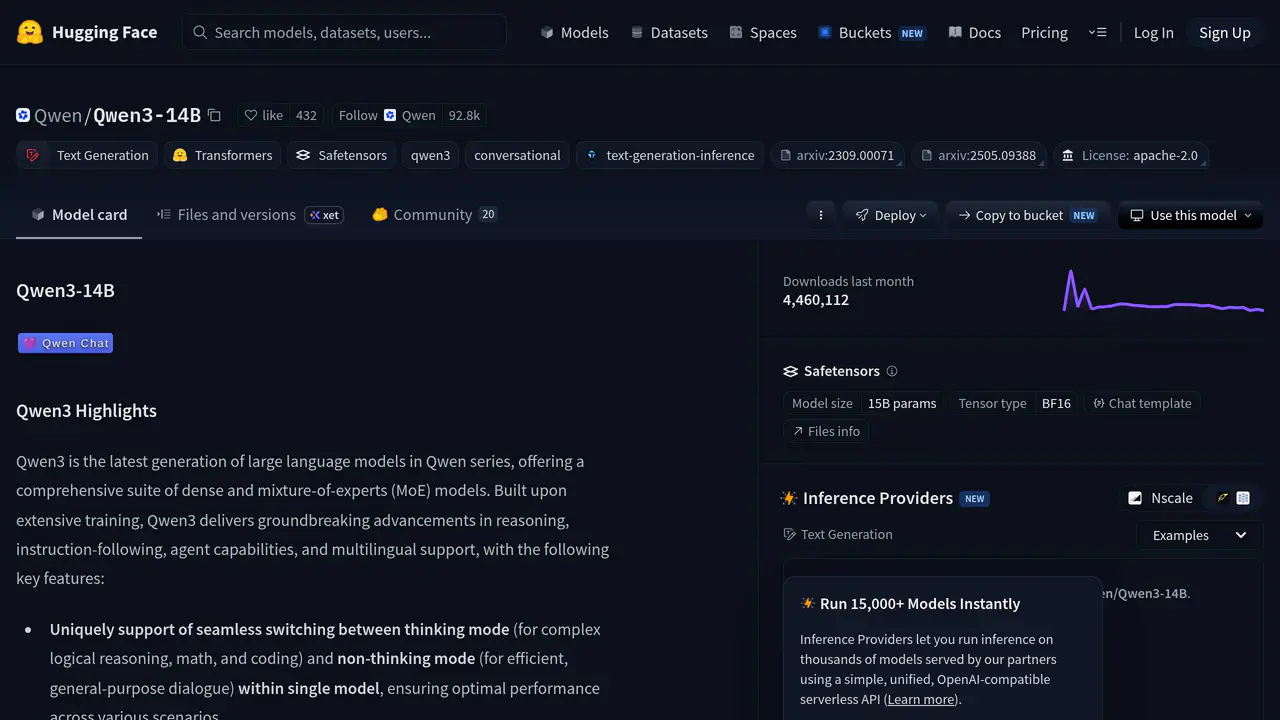The height and width of the screenshot is (720, 1280).
Task: Open the Qwen organization link in title
Action: (57, 115)
